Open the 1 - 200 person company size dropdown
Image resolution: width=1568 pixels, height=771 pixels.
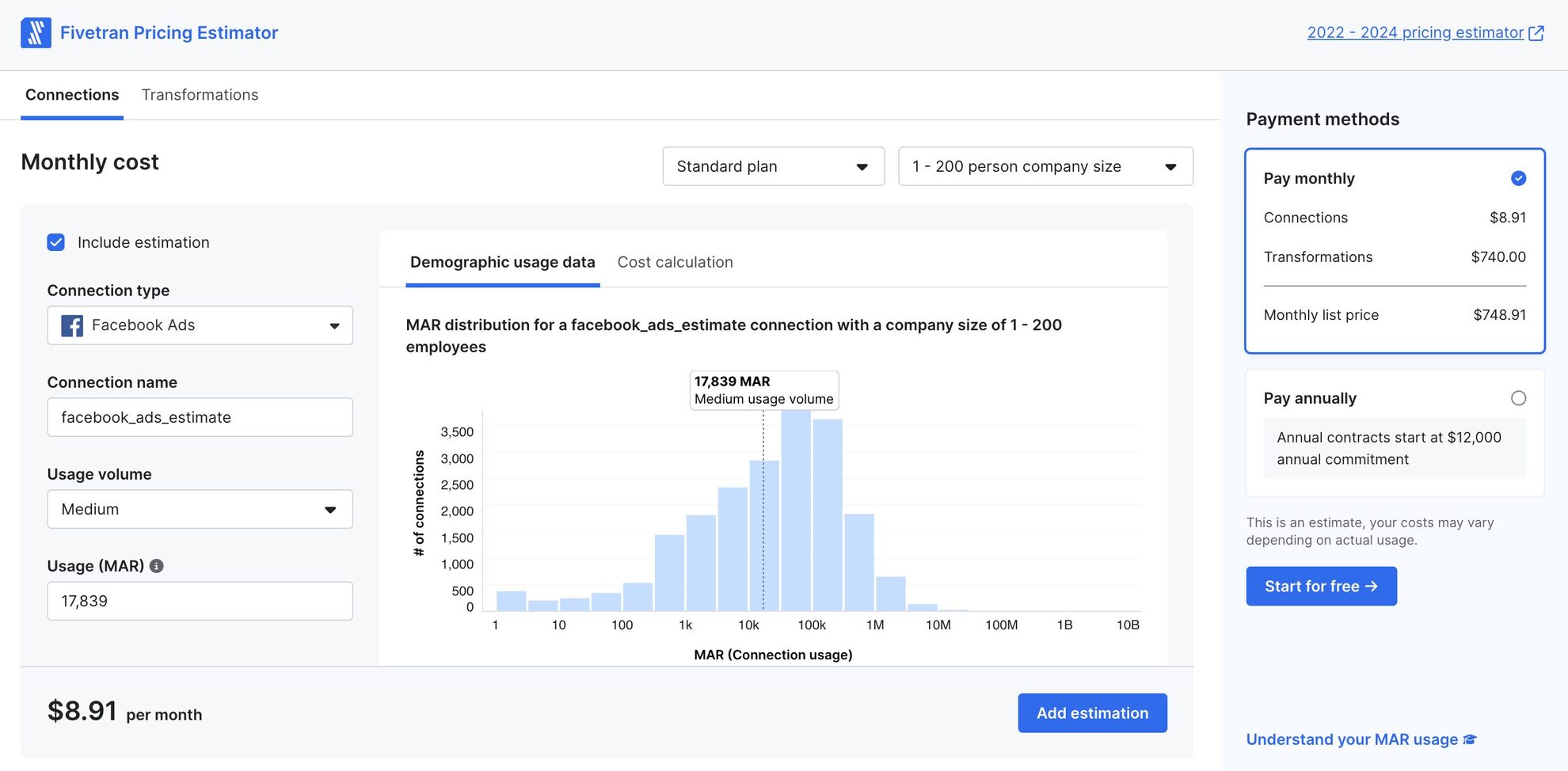point(1045,166)
